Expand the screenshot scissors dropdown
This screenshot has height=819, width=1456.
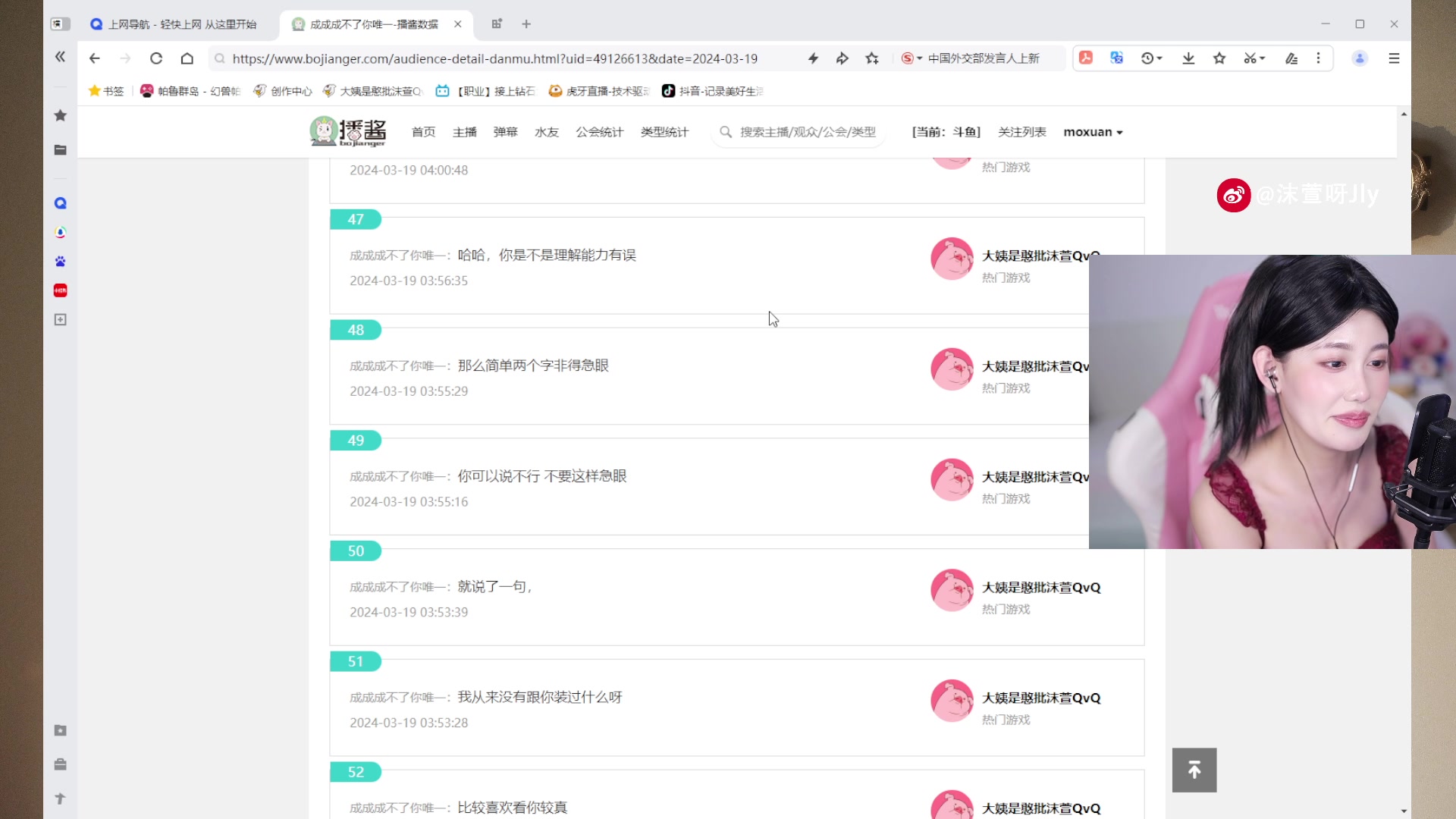tap(1263, 58)
